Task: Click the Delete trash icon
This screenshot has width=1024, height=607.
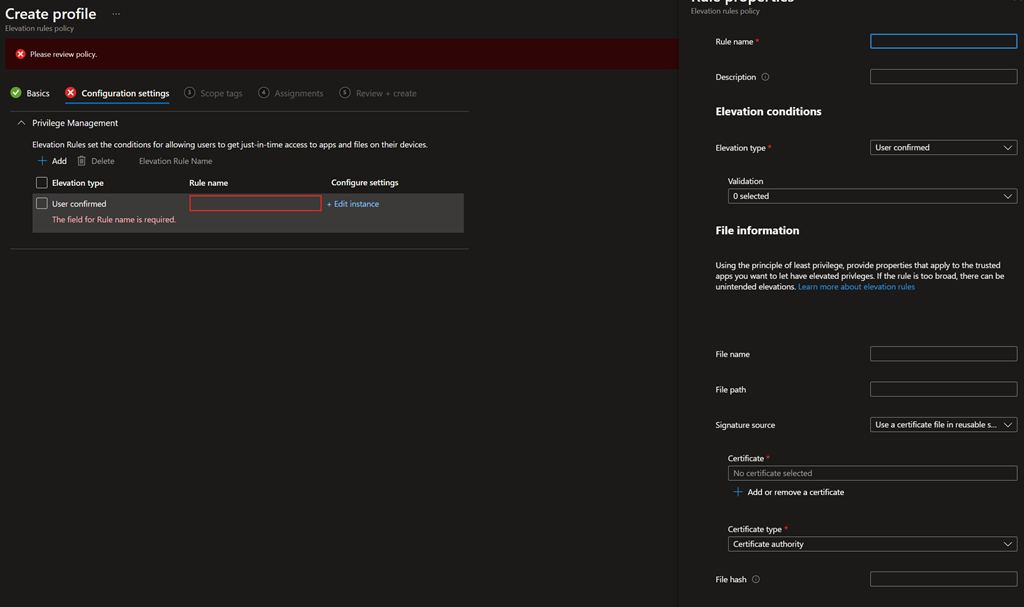Action: tap(82, 161)
